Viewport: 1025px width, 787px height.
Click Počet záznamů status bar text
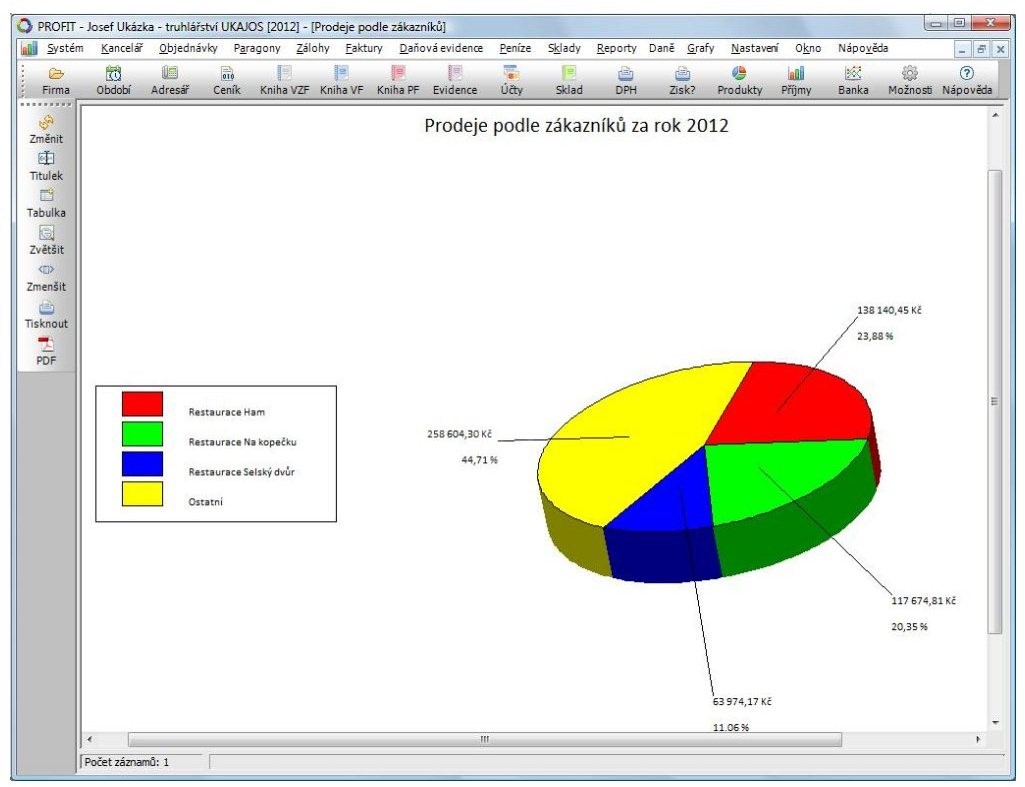pyautogui.click(x=127, y=762)
